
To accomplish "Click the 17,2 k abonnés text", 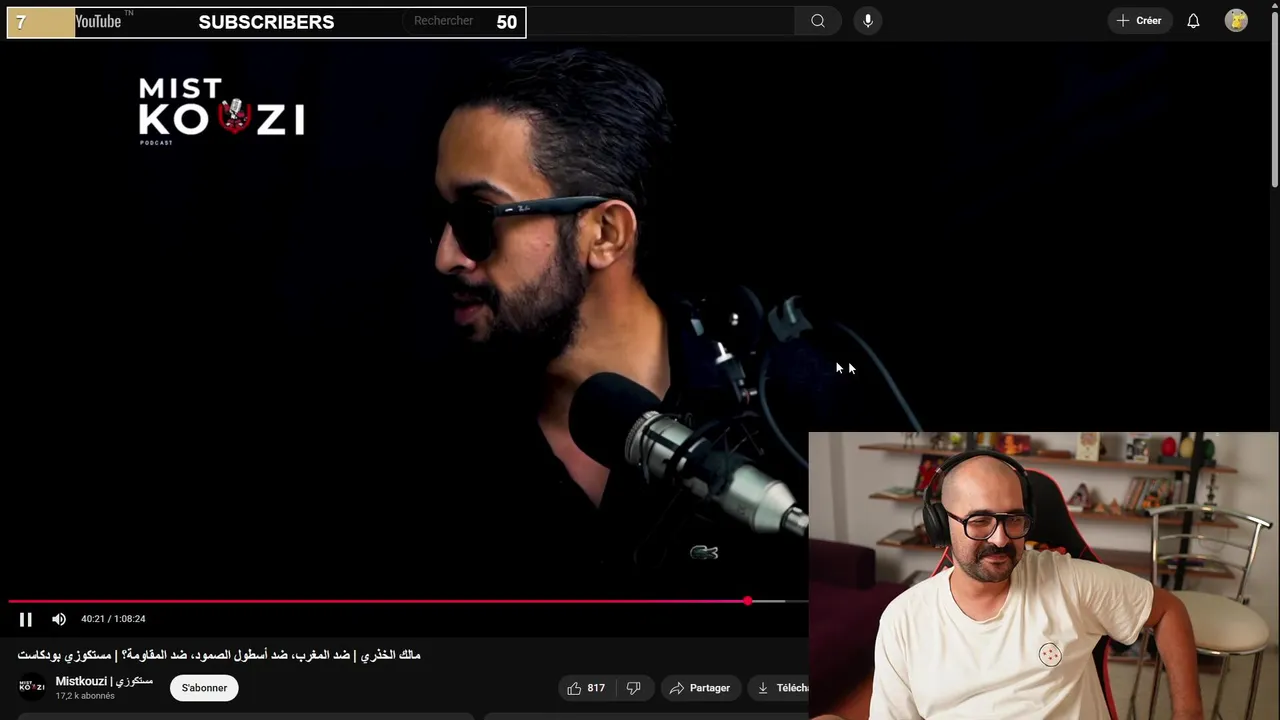I will [85, 696].
